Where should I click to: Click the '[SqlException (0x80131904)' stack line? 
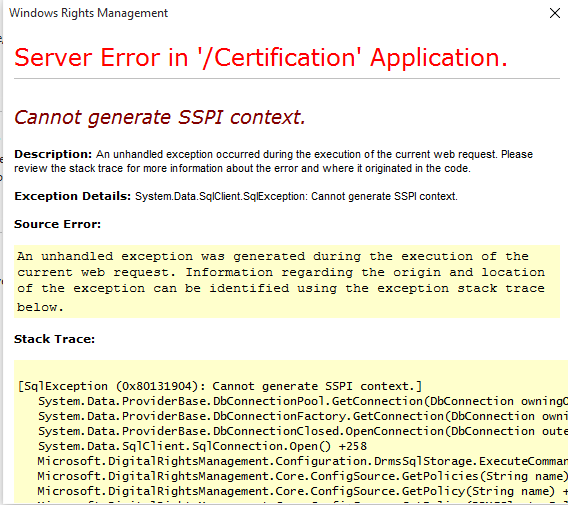(x=220, y=386)
